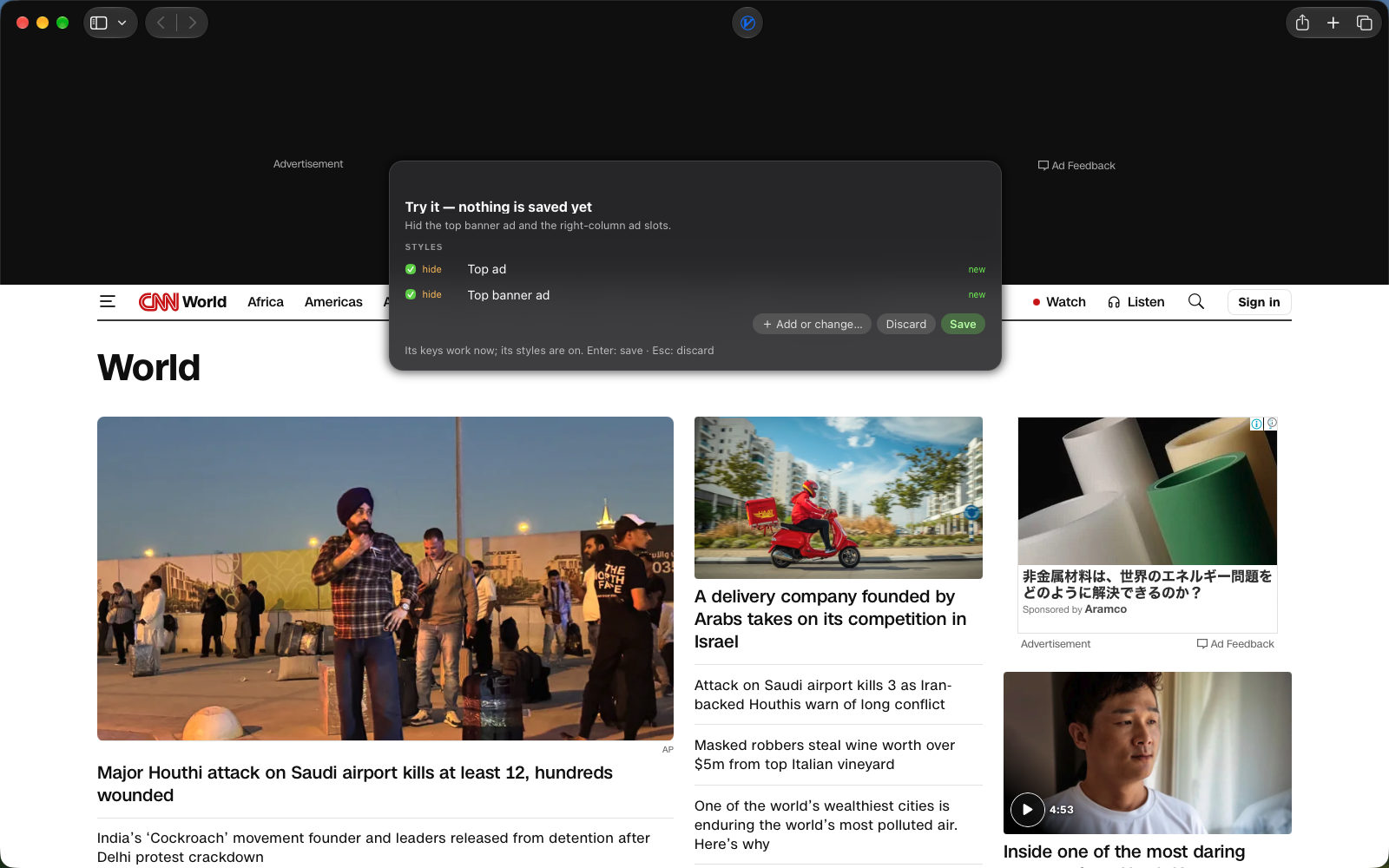The height and width of the screenshot is (868, 1389).
Task: Open the Share icon in toolbar
Action: coord(1302,23)
